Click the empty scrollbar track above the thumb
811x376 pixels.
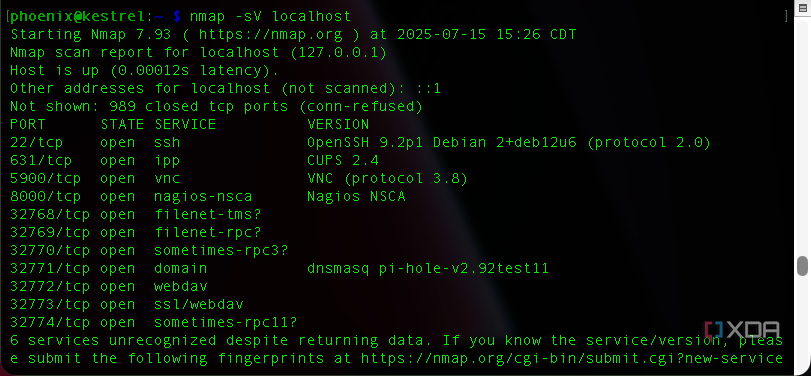802,137
